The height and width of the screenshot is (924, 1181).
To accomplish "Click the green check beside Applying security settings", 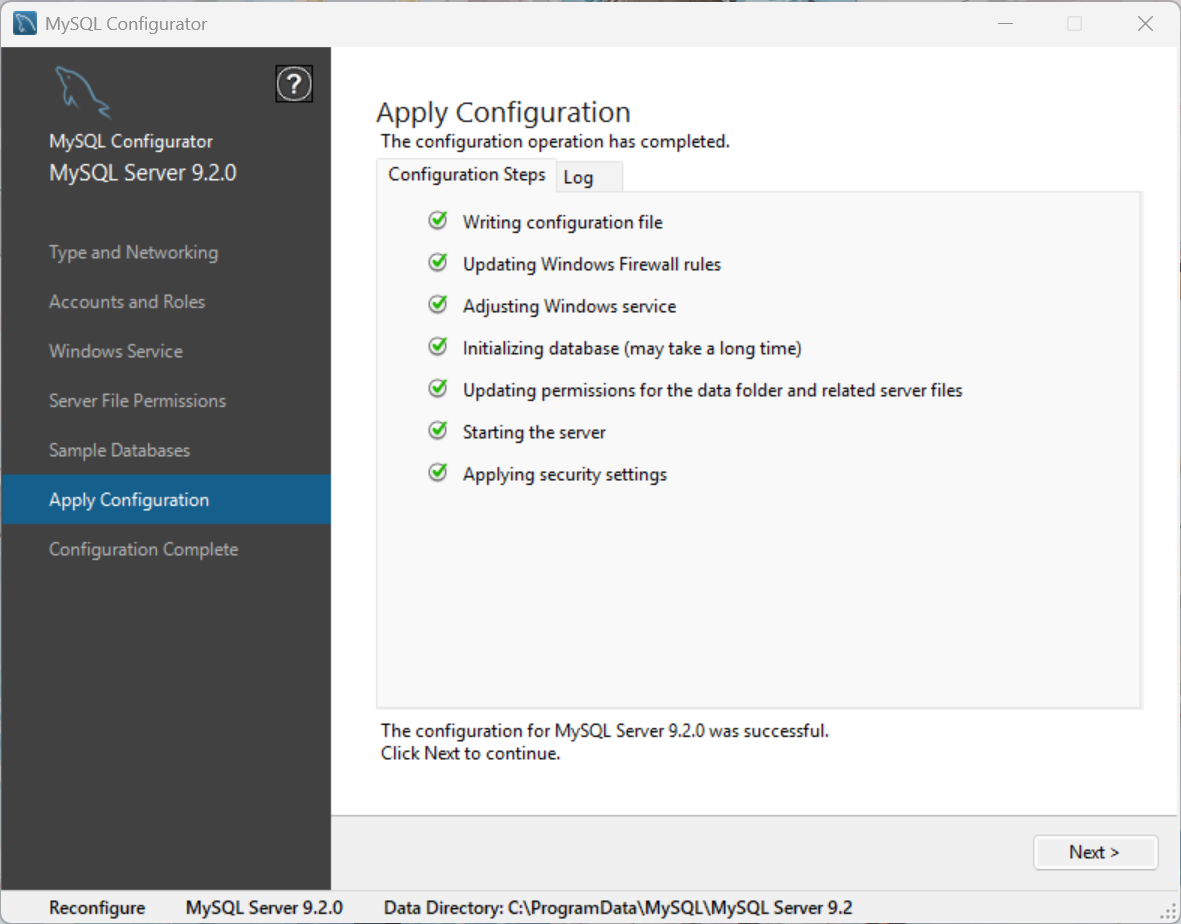I will tap(438, 473).
